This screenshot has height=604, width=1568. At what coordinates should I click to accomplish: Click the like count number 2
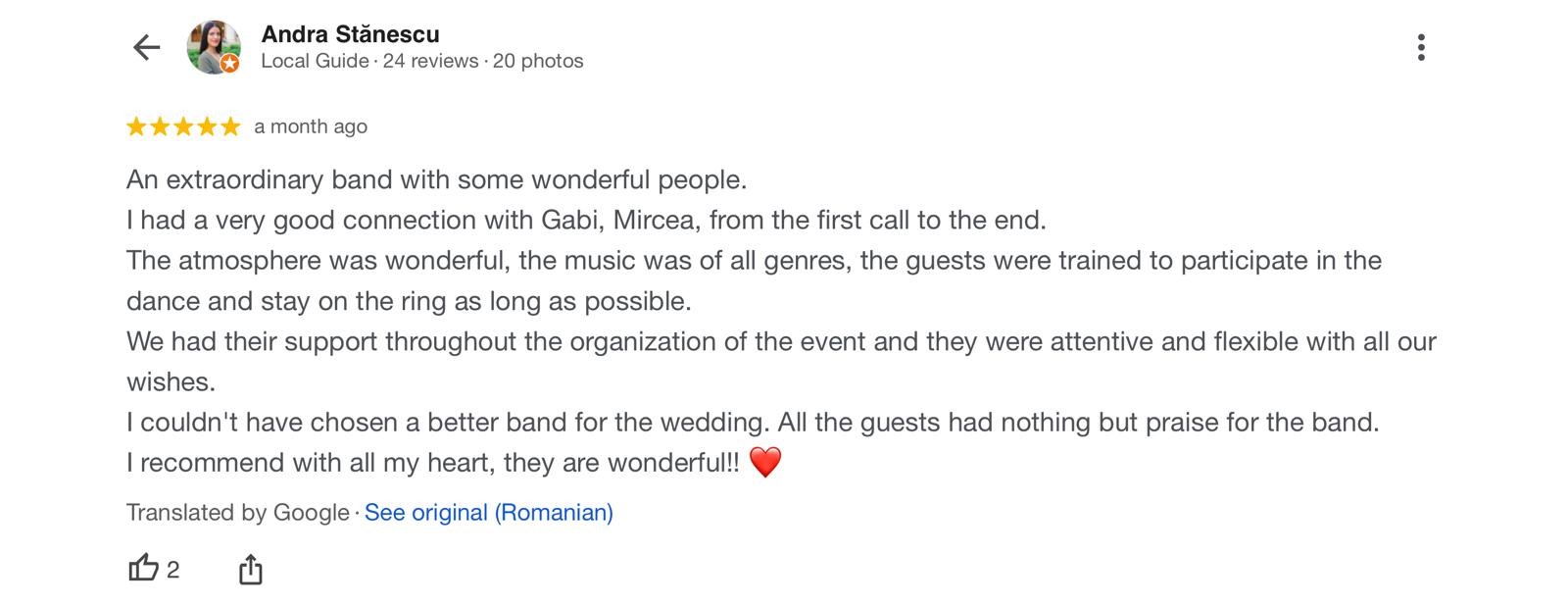point(173,570)
